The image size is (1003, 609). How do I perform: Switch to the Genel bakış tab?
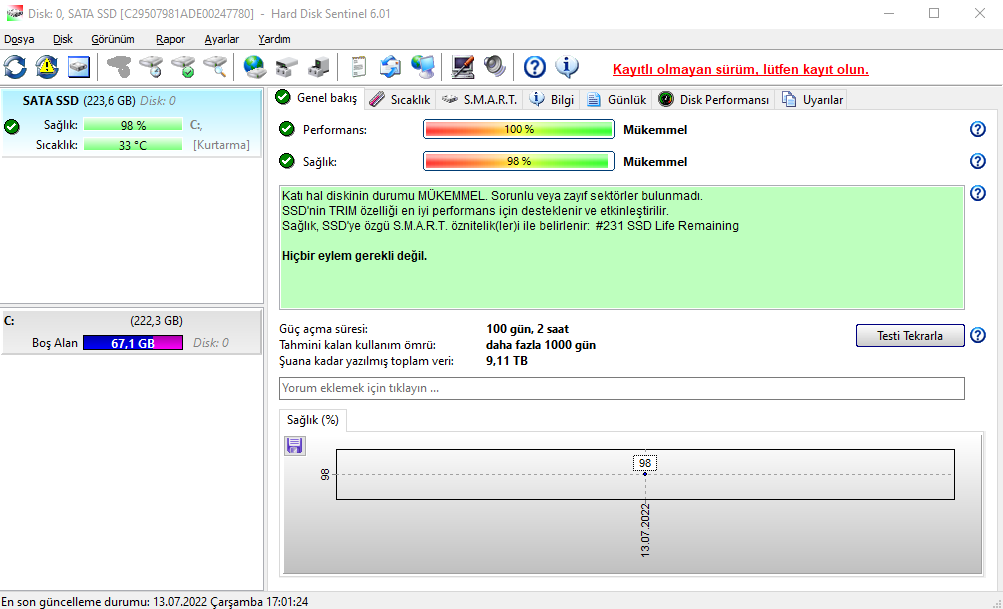(317, 99)
